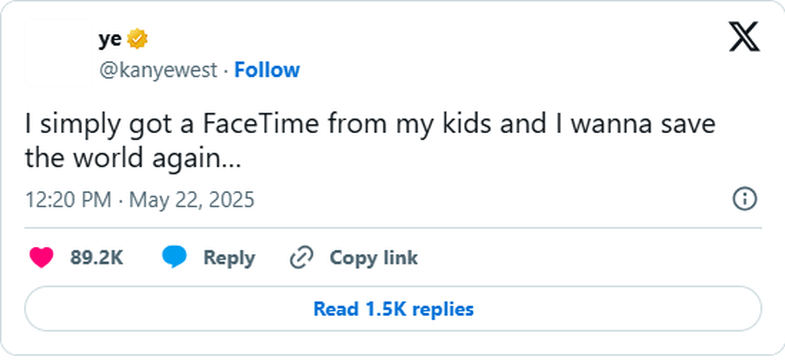The height and width of the screenshot is (360, 785).
Task: Open the ye display name
Action: [110, 39]
